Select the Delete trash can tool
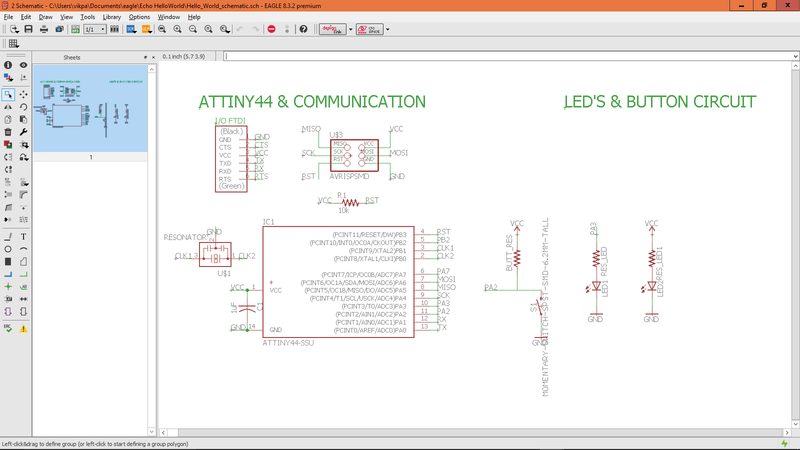Viewport: 800px width, 450px height. (8, 132)
